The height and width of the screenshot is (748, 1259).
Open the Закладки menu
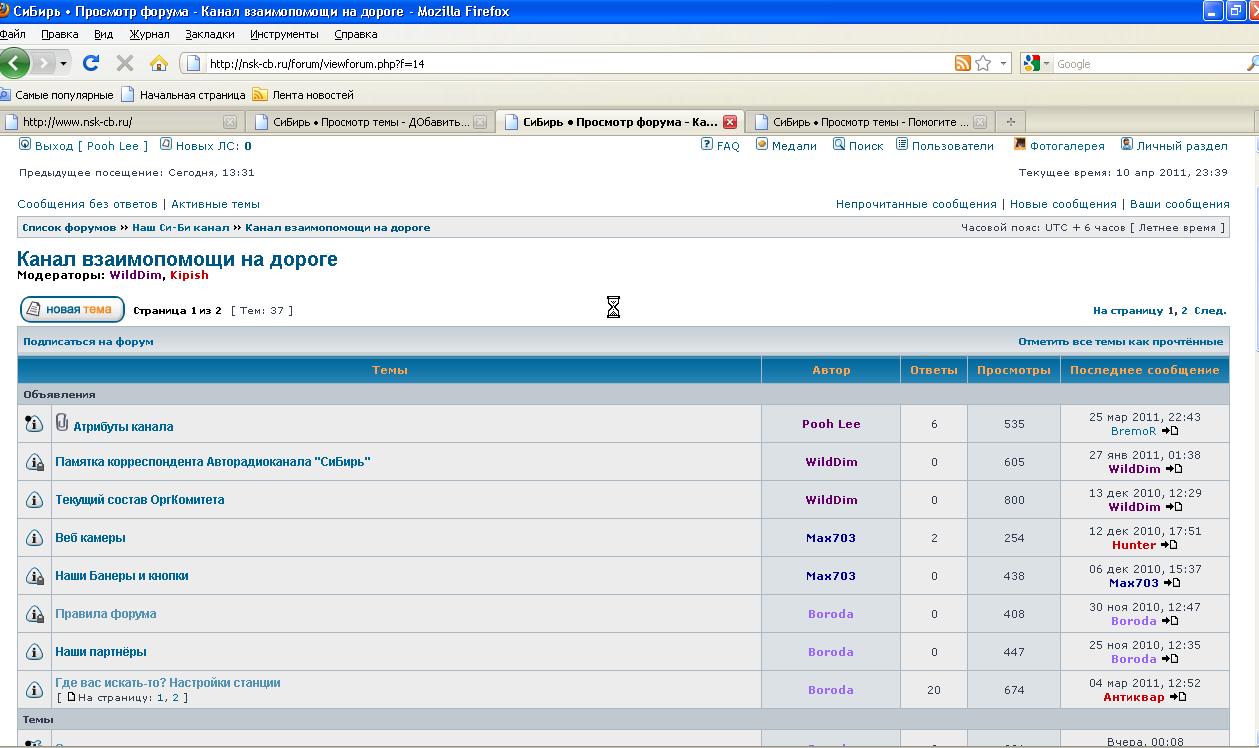click(x=210, y=34)
